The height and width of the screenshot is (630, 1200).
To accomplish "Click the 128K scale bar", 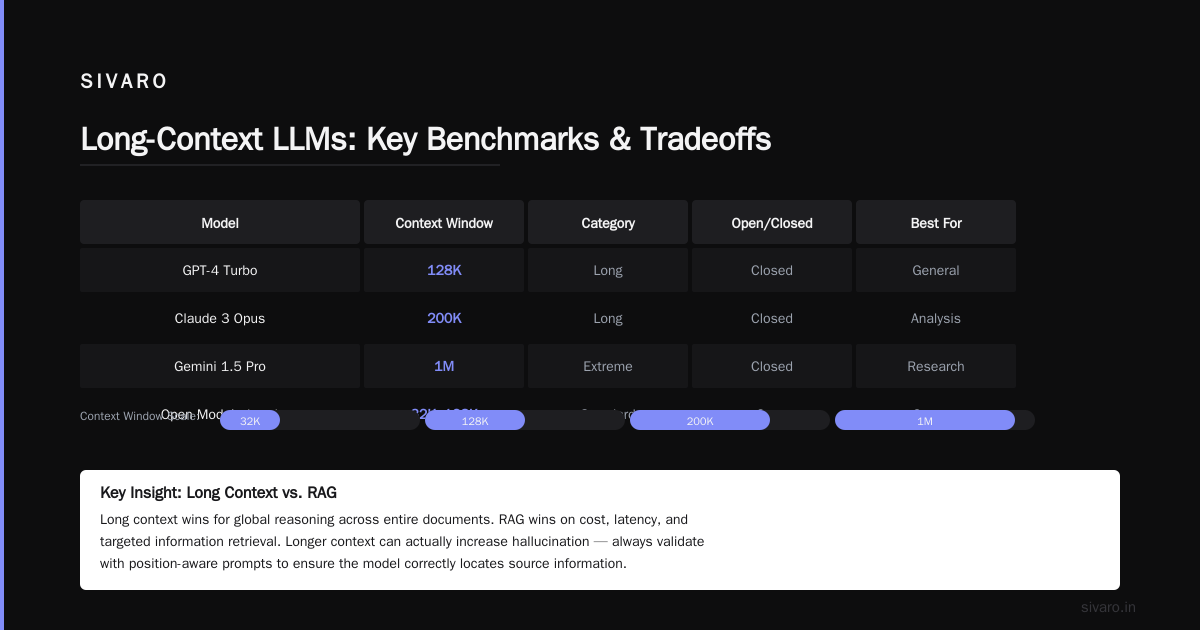I will click(x=475, y=420).
